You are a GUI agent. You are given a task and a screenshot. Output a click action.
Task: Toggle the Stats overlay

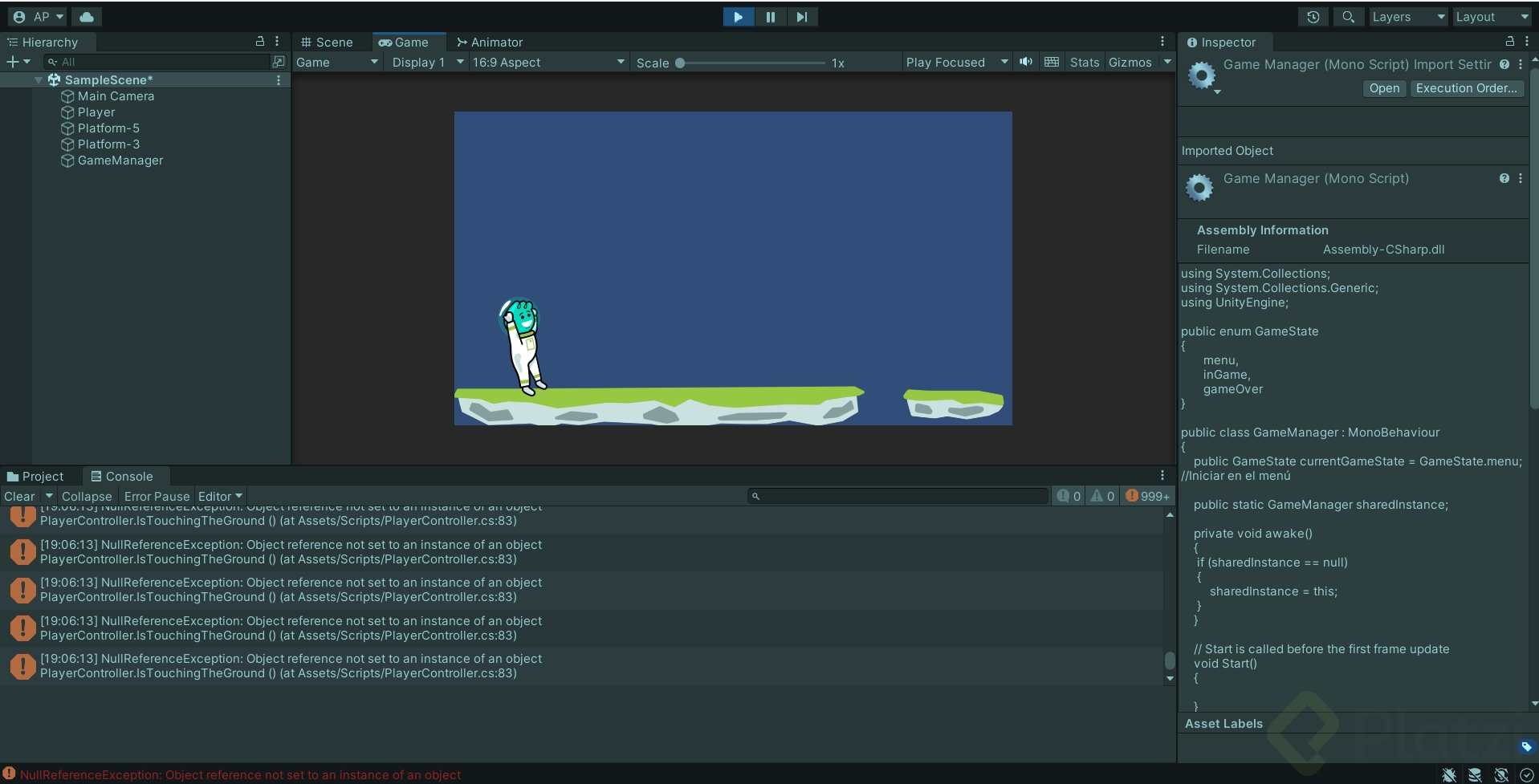[1084, 63]
